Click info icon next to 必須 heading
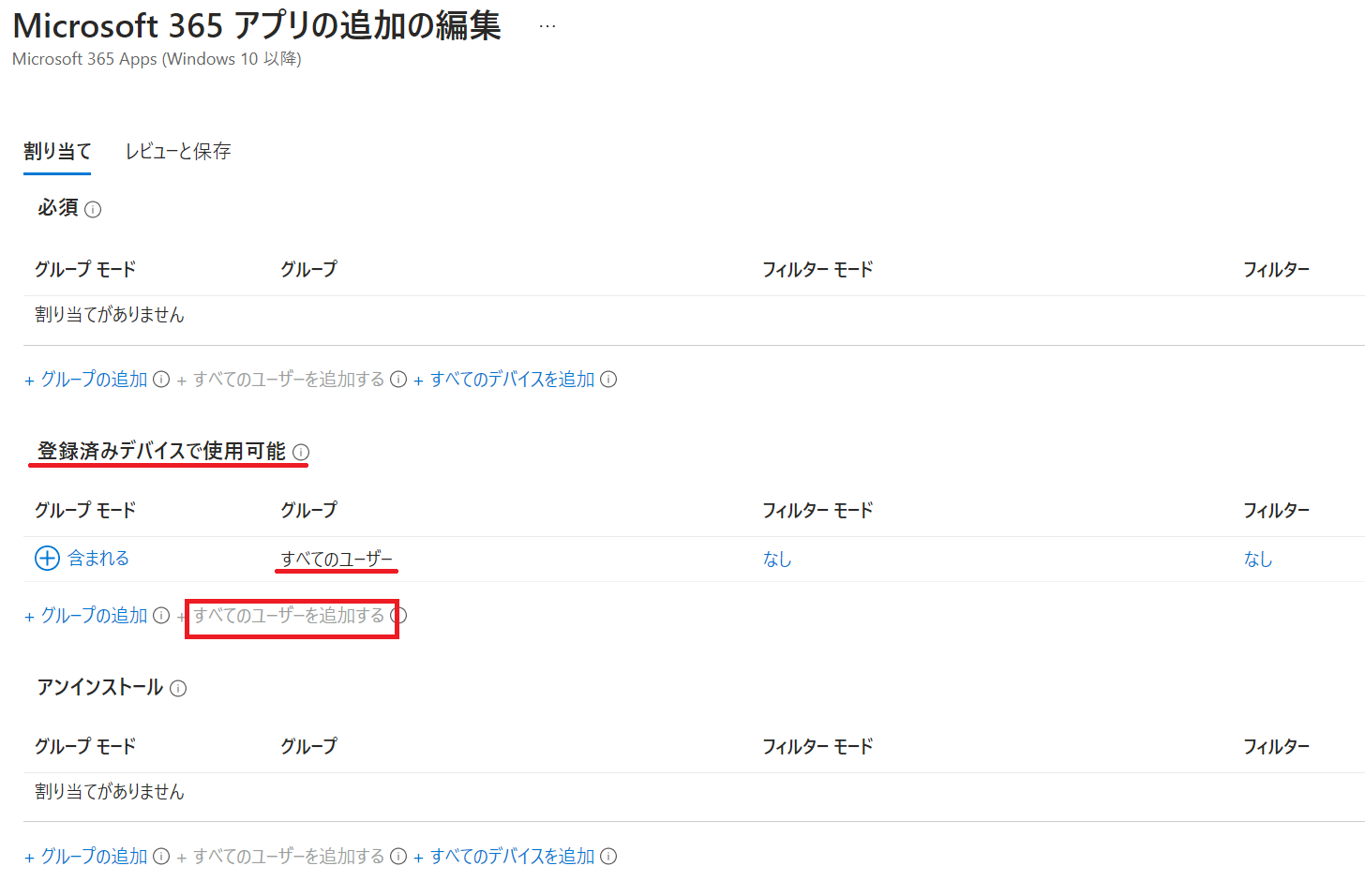 [93, 209]
